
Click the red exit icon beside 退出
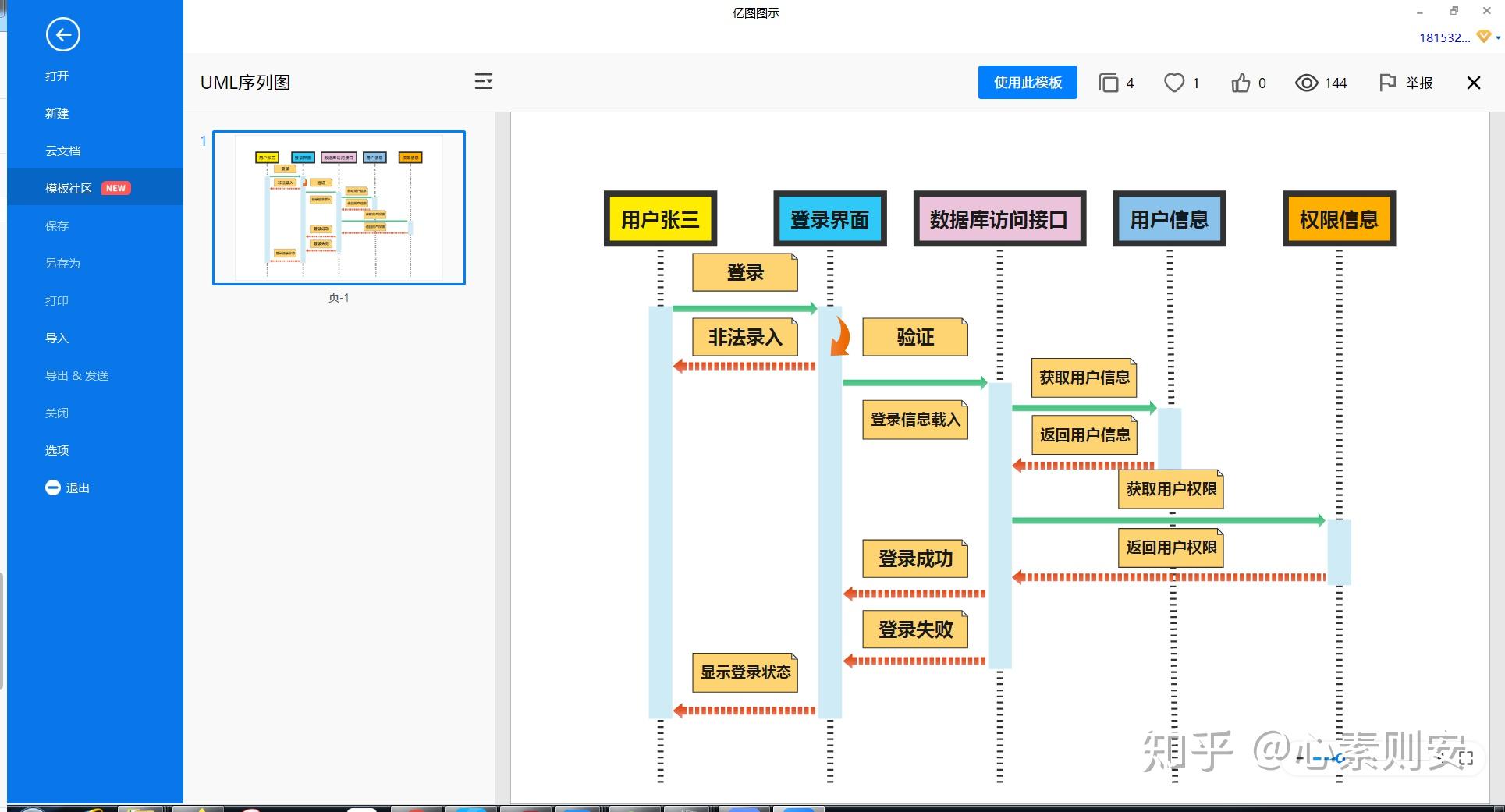click(53, 488)
